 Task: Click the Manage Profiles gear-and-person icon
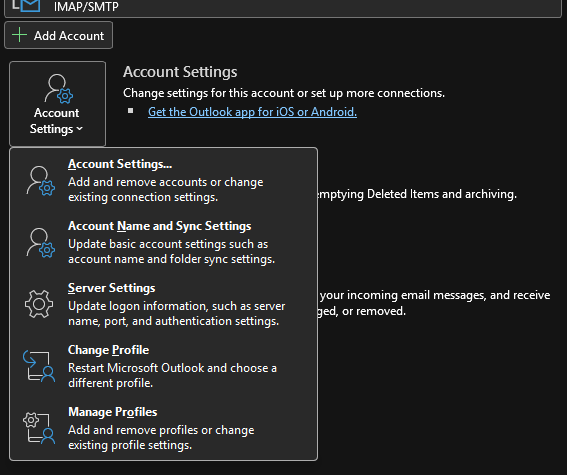(x=39, y=428)
